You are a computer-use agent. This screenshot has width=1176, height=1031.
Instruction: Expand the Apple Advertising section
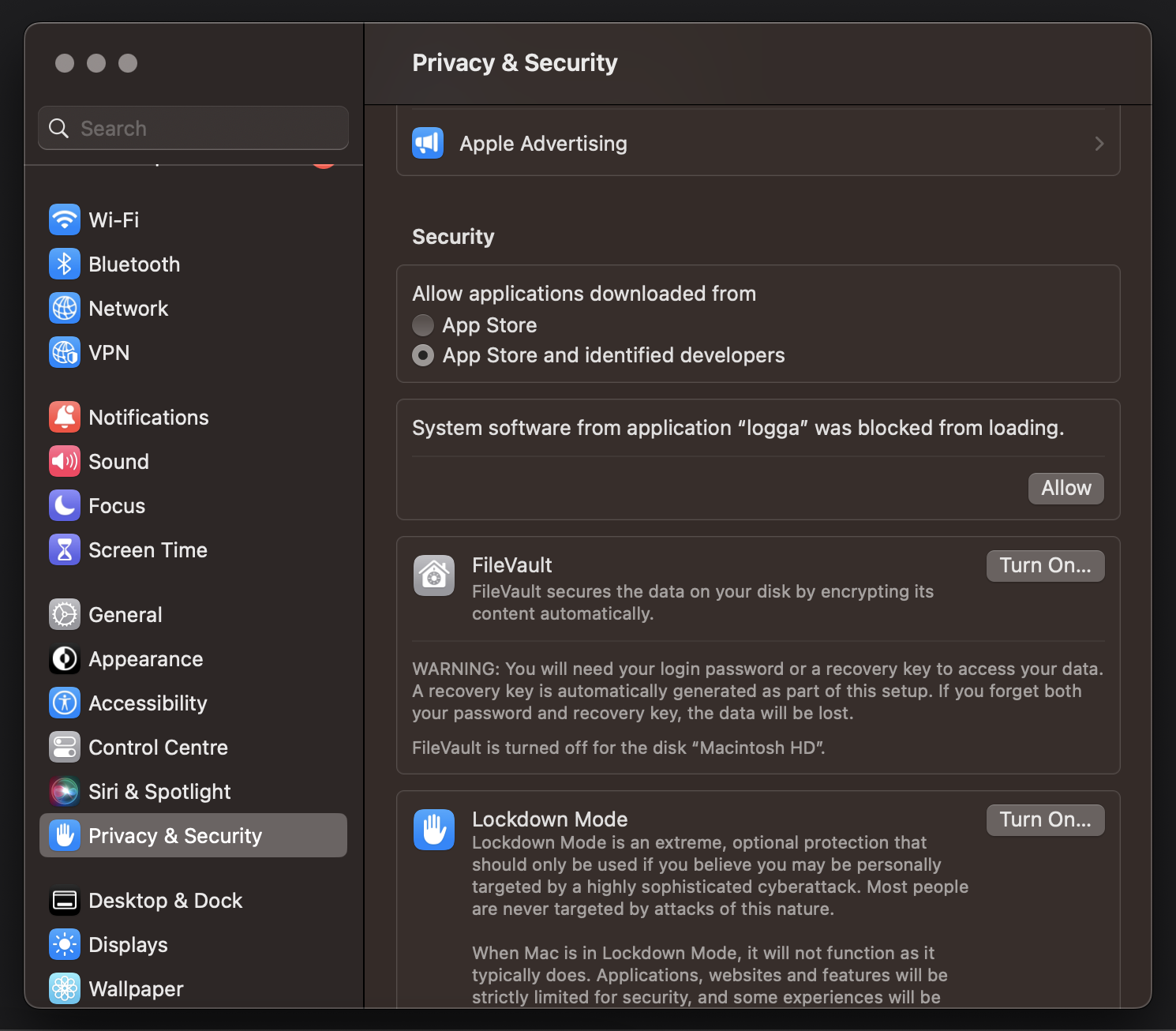click(x=1099, y=143)
